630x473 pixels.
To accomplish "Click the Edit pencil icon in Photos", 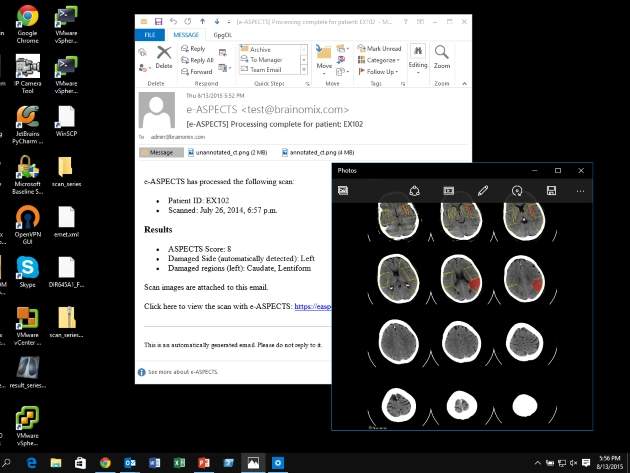I will click(483, 190).
